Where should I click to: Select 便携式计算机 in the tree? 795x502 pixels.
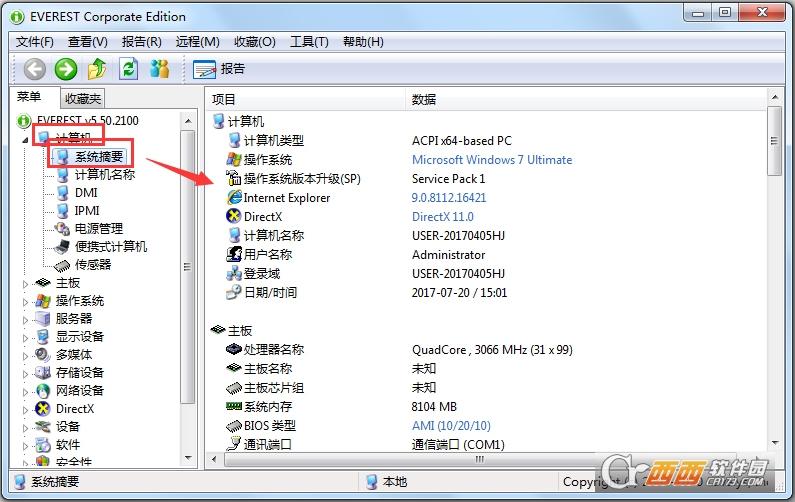[111, 246]
